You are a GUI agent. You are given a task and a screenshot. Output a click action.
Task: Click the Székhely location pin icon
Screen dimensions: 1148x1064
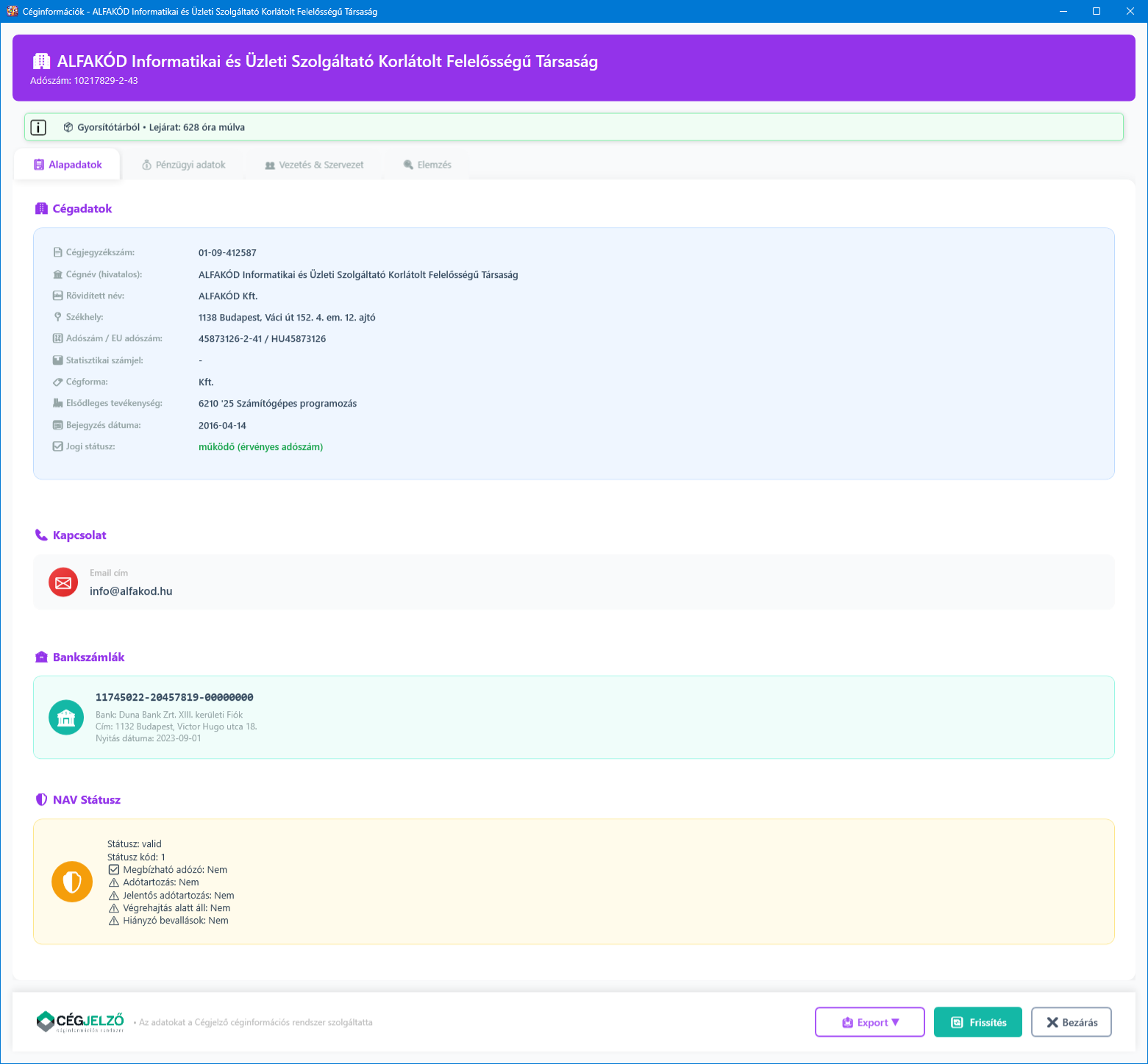click(57, 317)
